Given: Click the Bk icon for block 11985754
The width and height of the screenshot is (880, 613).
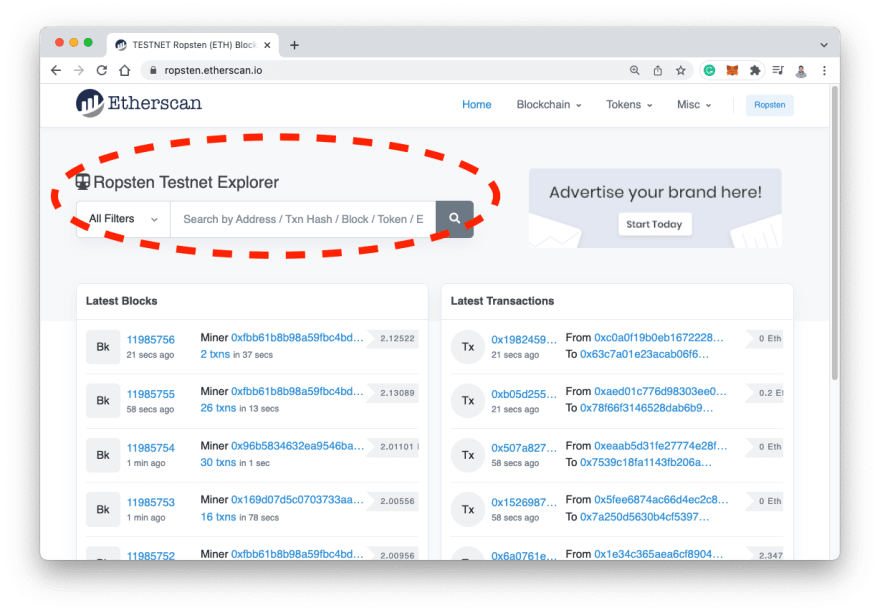Looking at the screenshot, I should pos(103,455).
